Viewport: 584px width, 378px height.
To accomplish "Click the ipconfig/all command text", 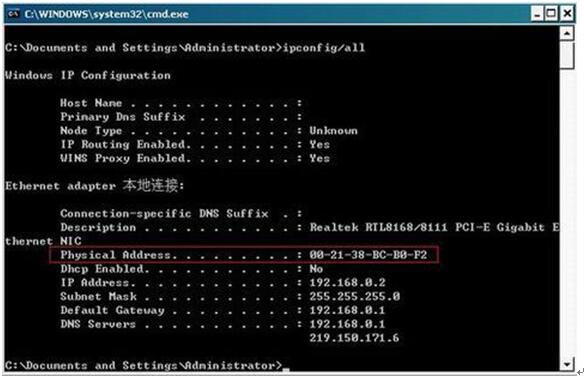I will (x=324, y=48).
